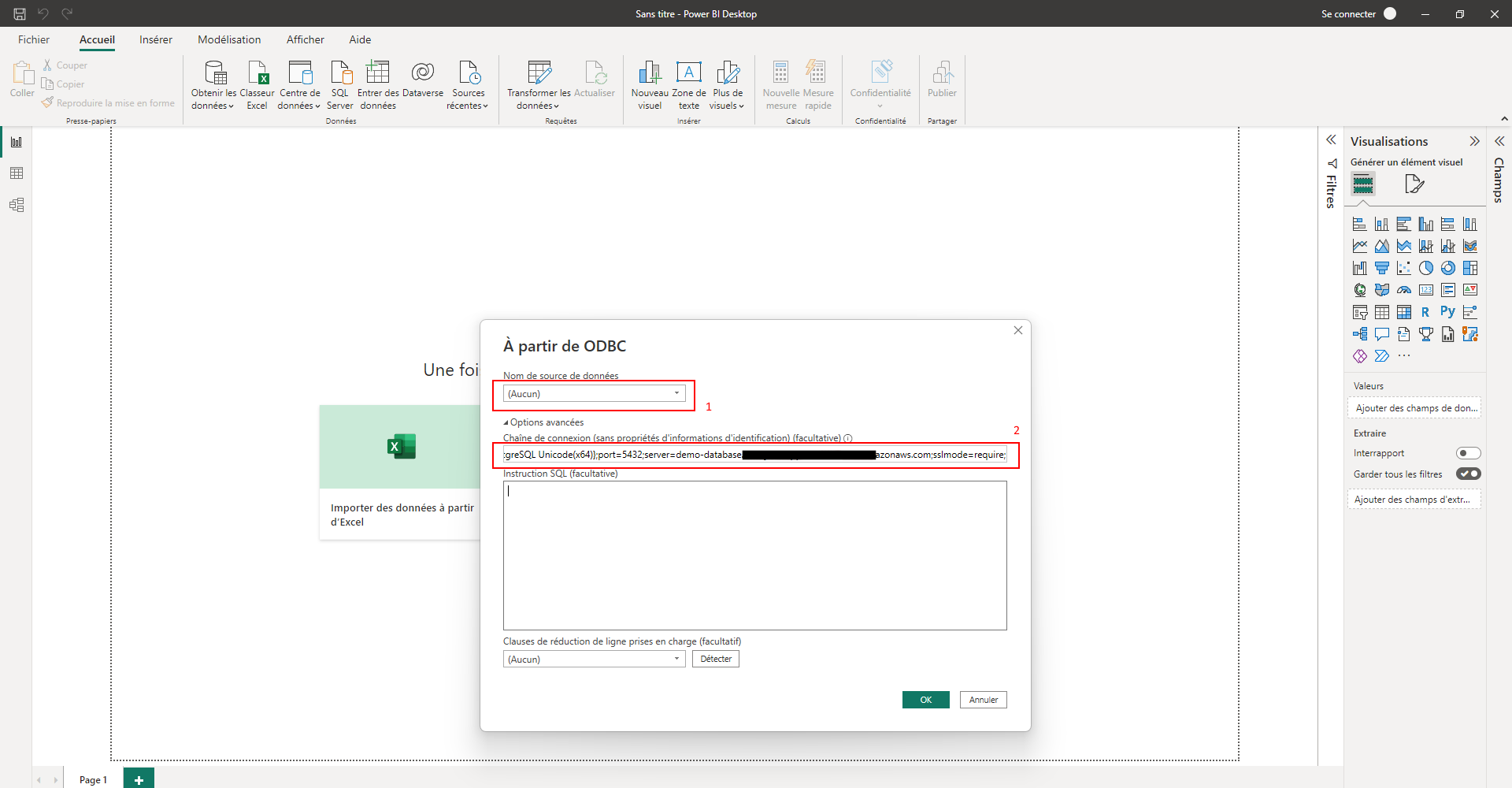Select the matrix visual
This screenshot has height=788, width=1512.
click(x=1404, y=312)
